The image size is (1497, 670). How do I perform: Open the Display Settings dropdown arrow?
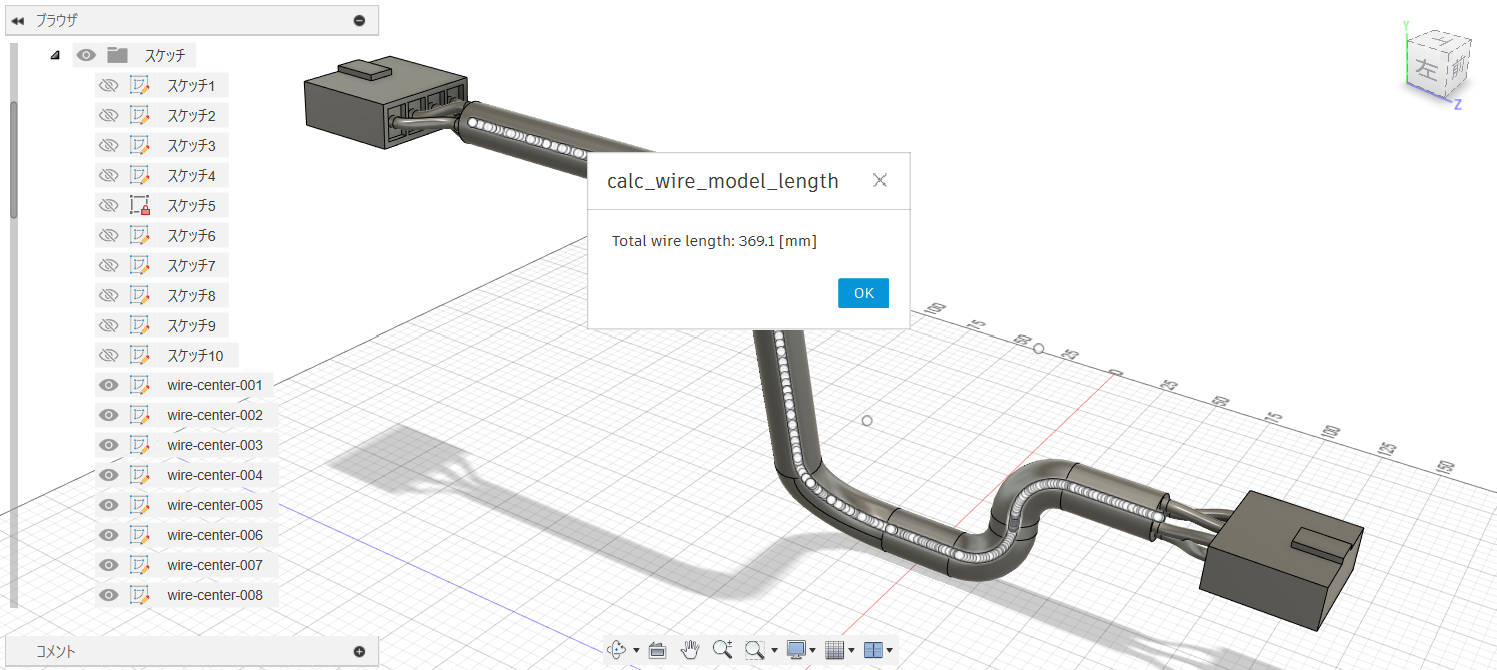pos(811,650)
